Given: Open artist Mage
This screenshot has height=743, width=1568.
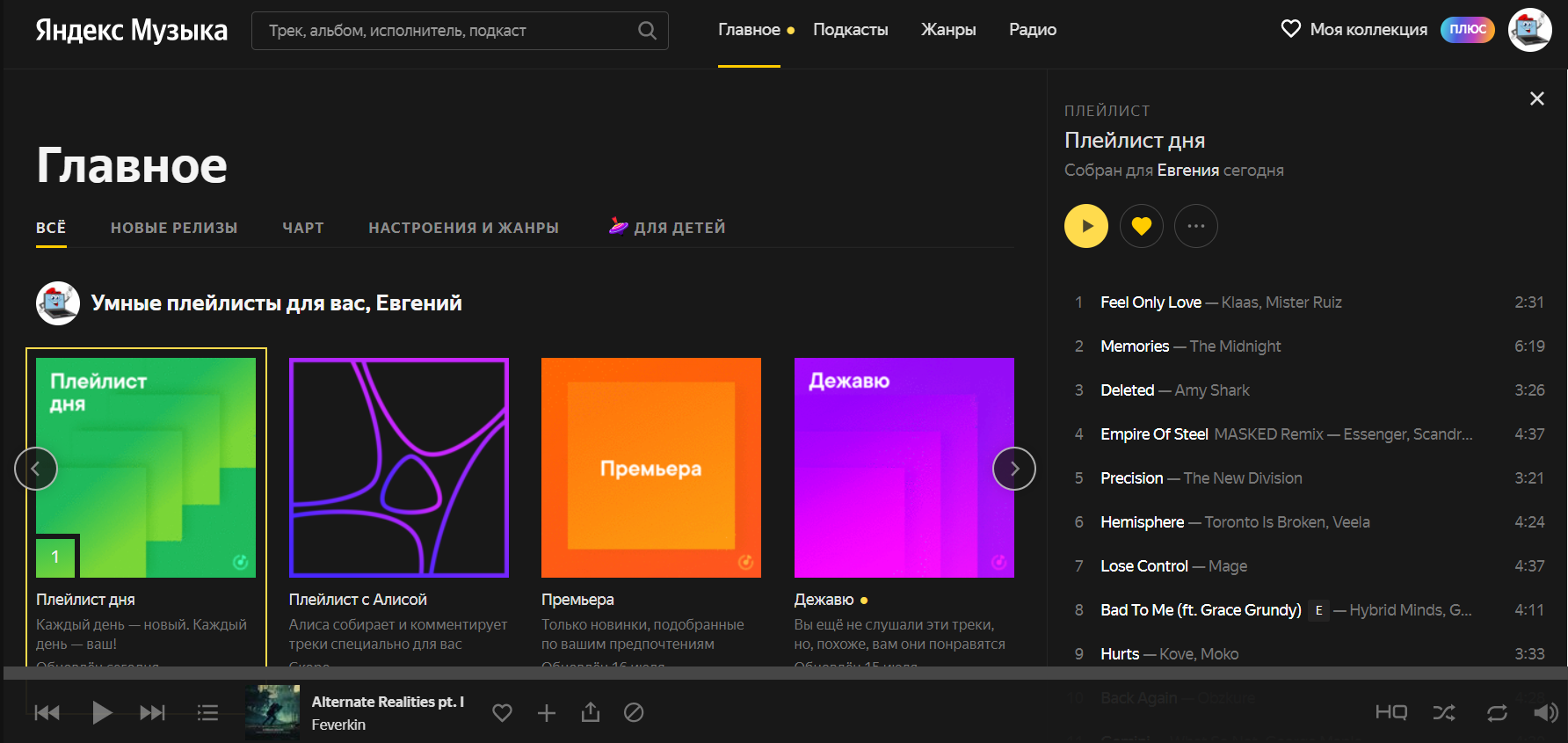Looking at the screenshot, I should coord(1228,566).
